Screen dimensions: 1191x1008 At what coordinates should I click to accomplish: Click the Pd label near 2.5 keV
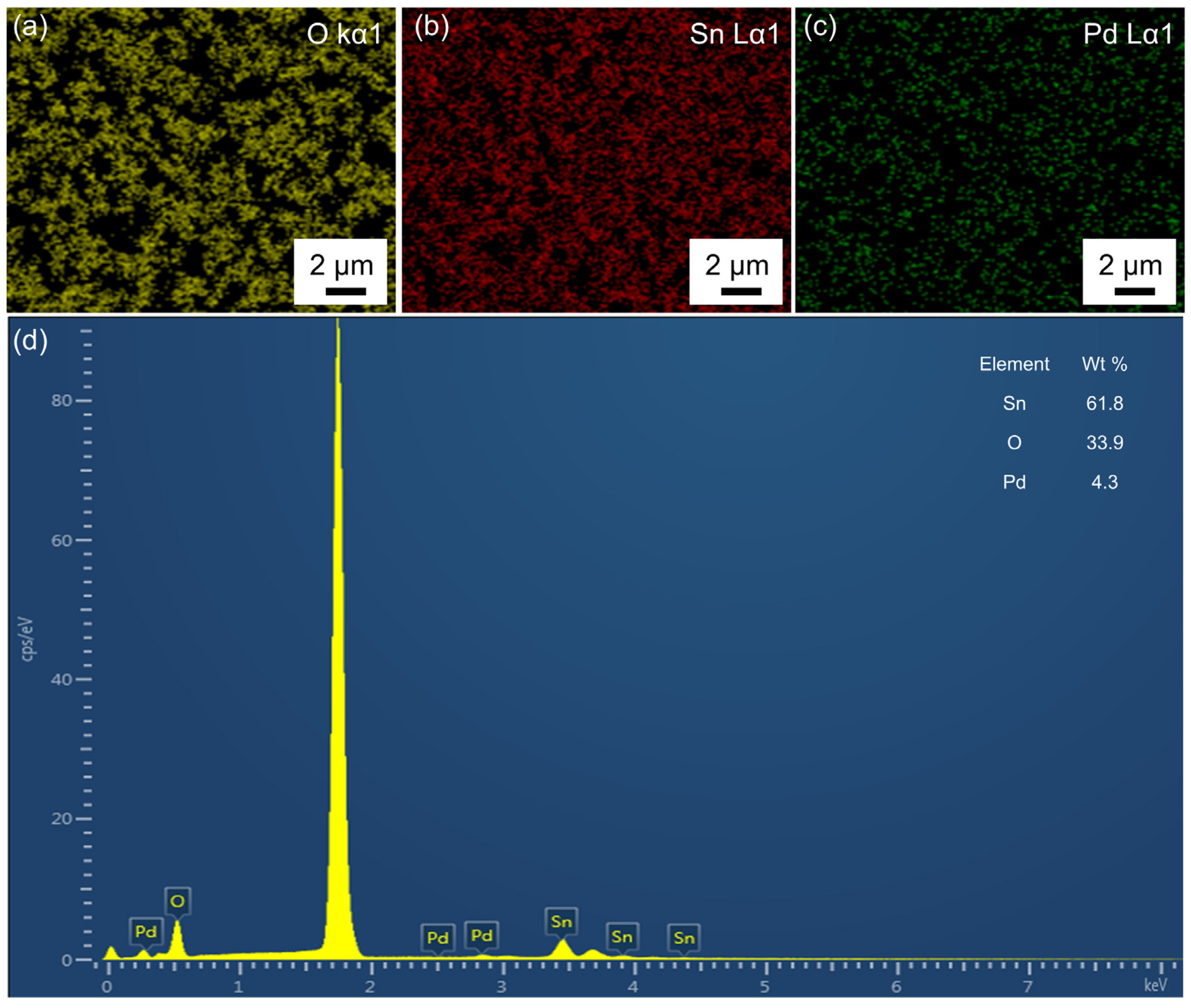tap(438, 938)
